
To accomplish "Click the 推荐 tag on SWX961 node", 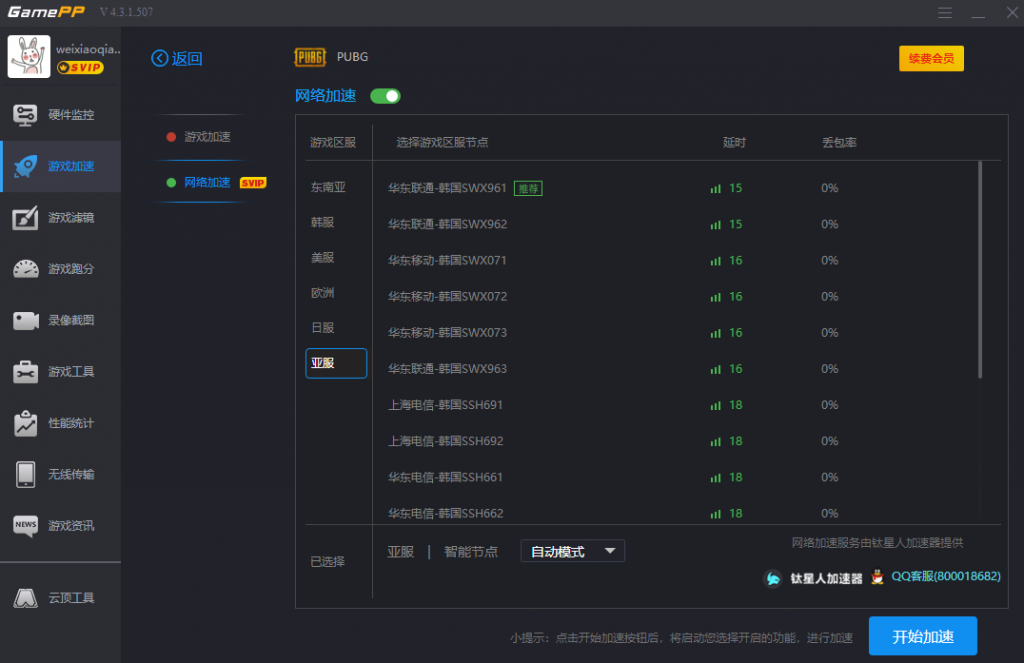I will point(528,189).
